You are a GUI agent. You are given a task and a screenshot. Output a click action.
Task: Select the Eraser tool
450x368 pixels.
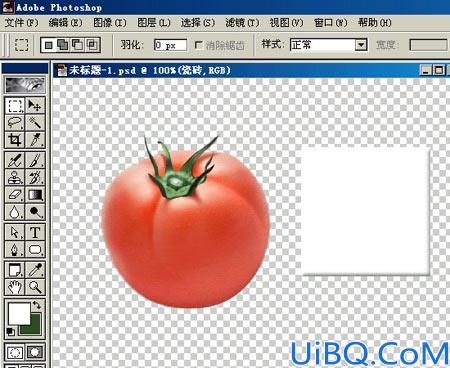tap(15, 194)
